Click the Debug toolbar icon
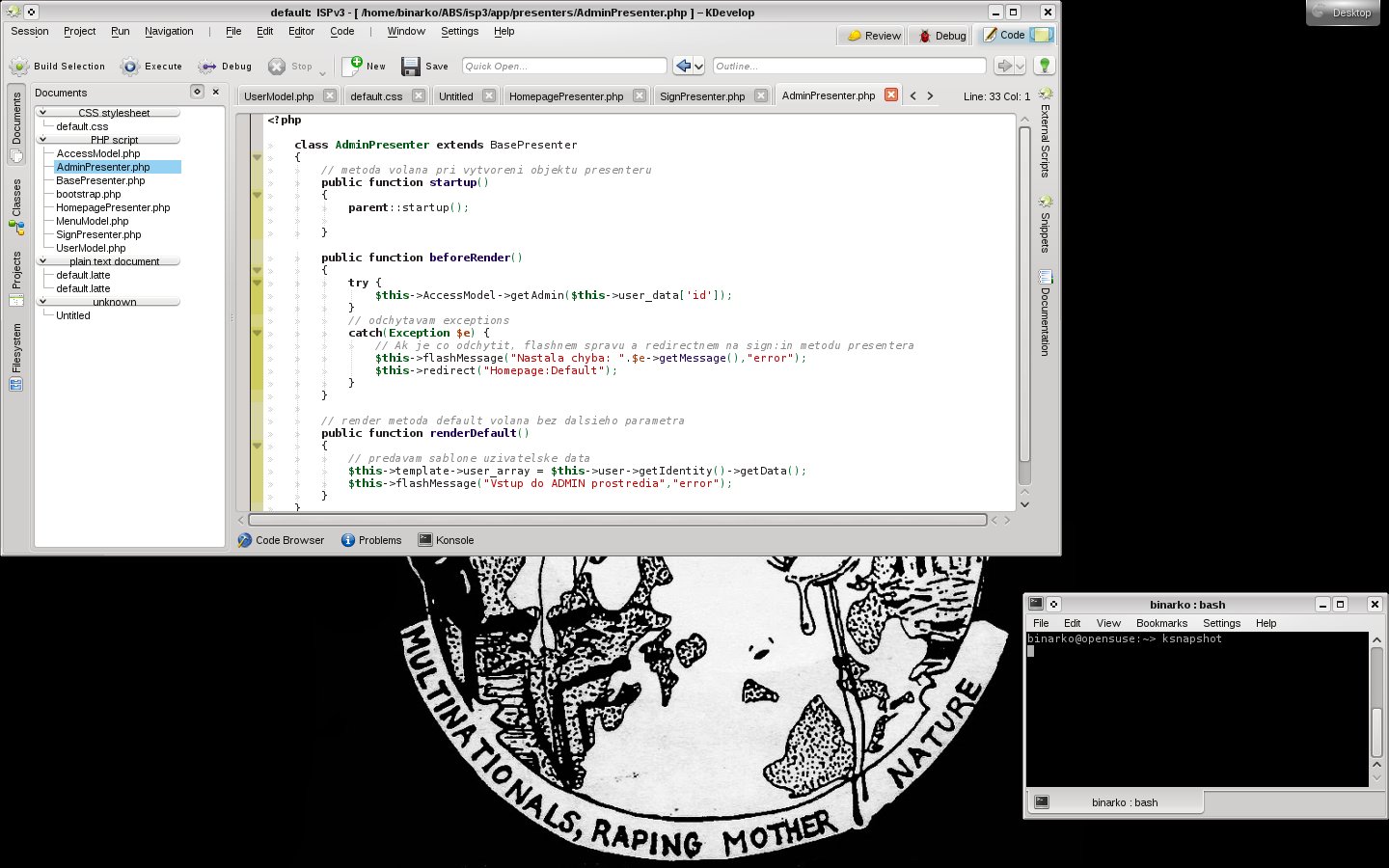 (207, 67)
